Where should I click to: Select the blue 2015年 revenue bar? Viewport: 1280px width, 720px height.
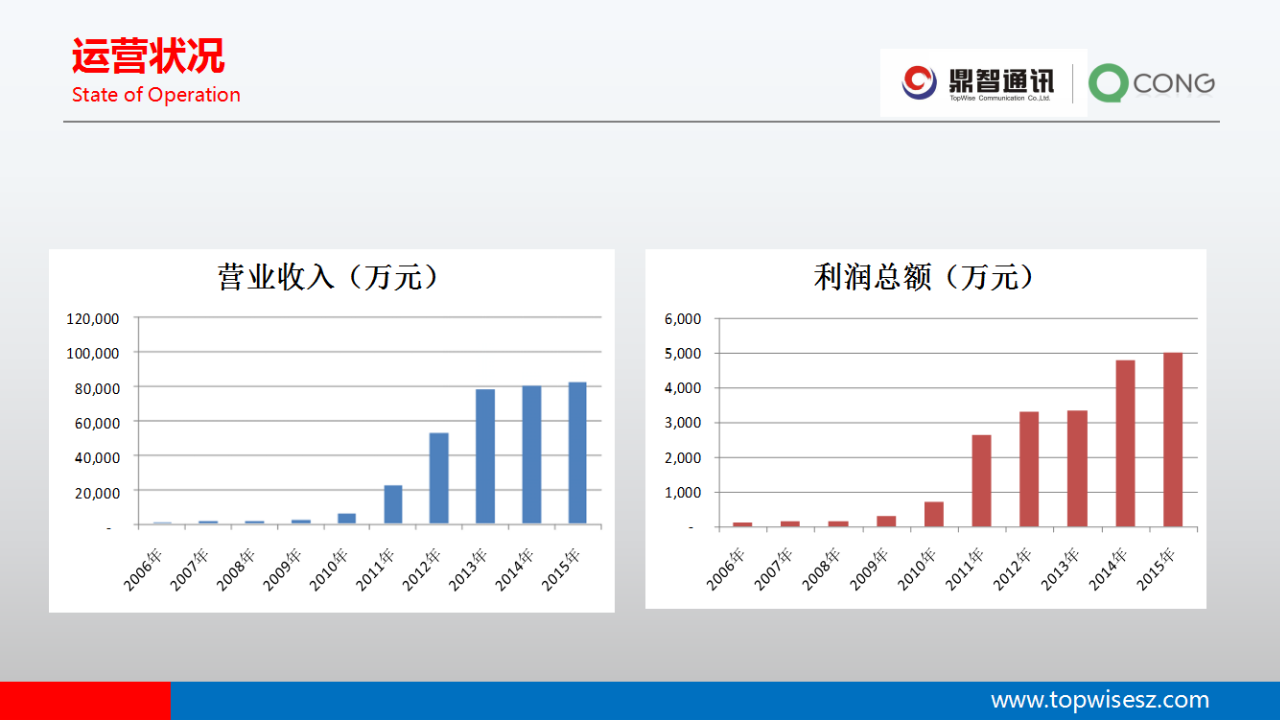coord(577,453)
